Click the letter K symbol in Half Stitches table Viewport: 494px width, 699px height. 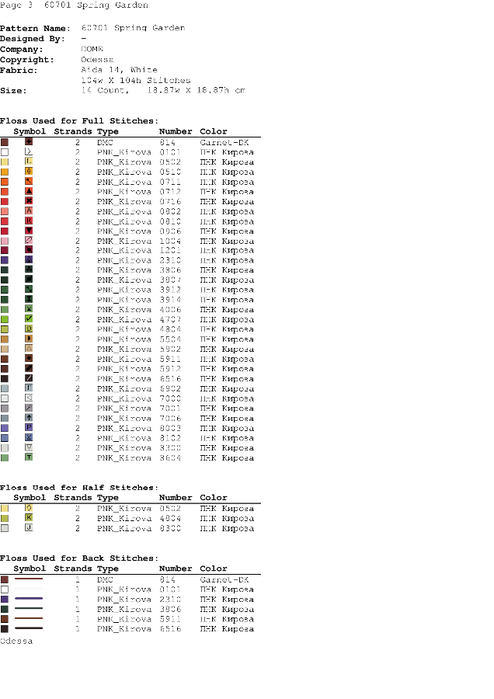tap(29, 518)
